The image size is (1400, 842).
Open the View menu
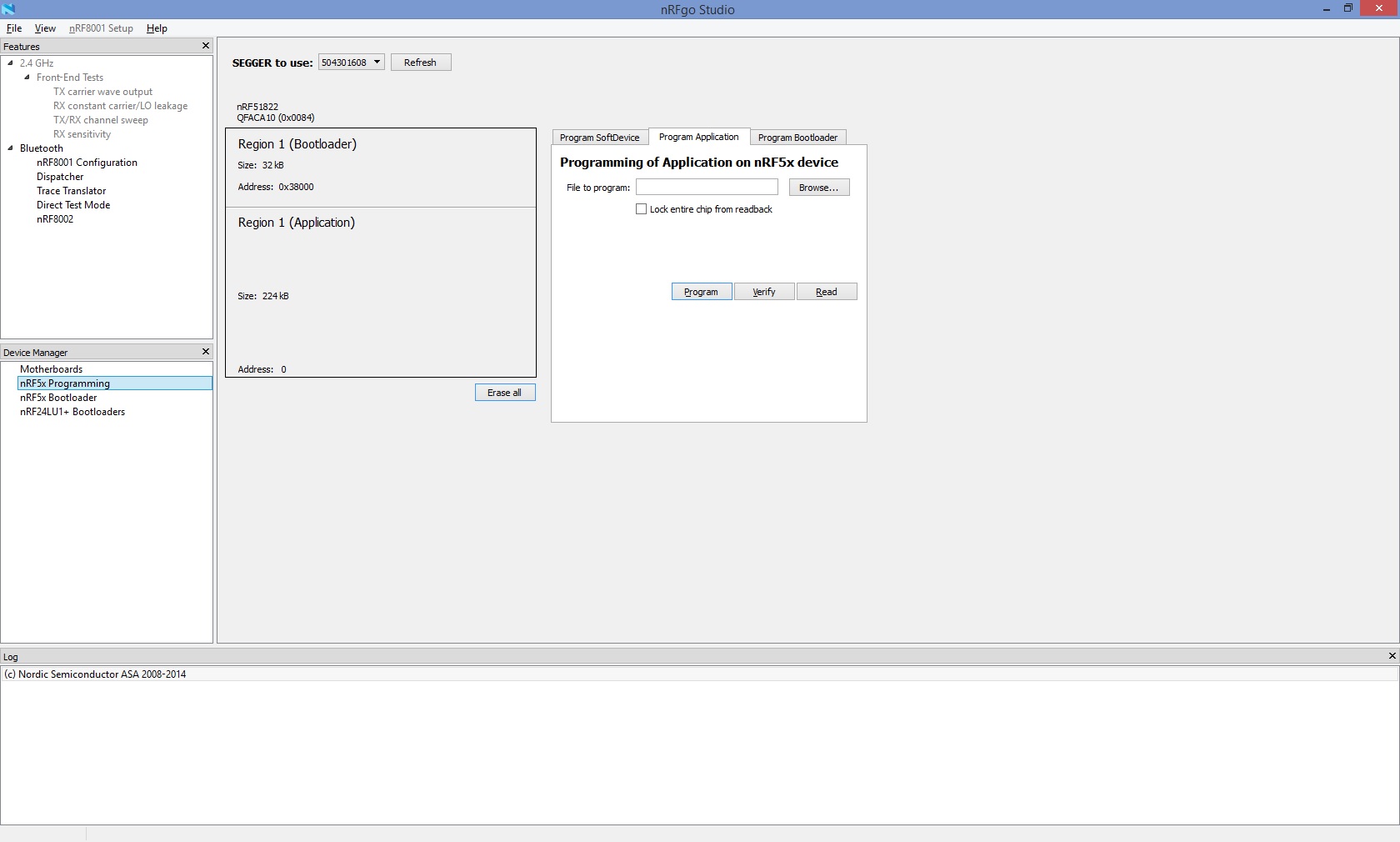click(x=45, y=28)
